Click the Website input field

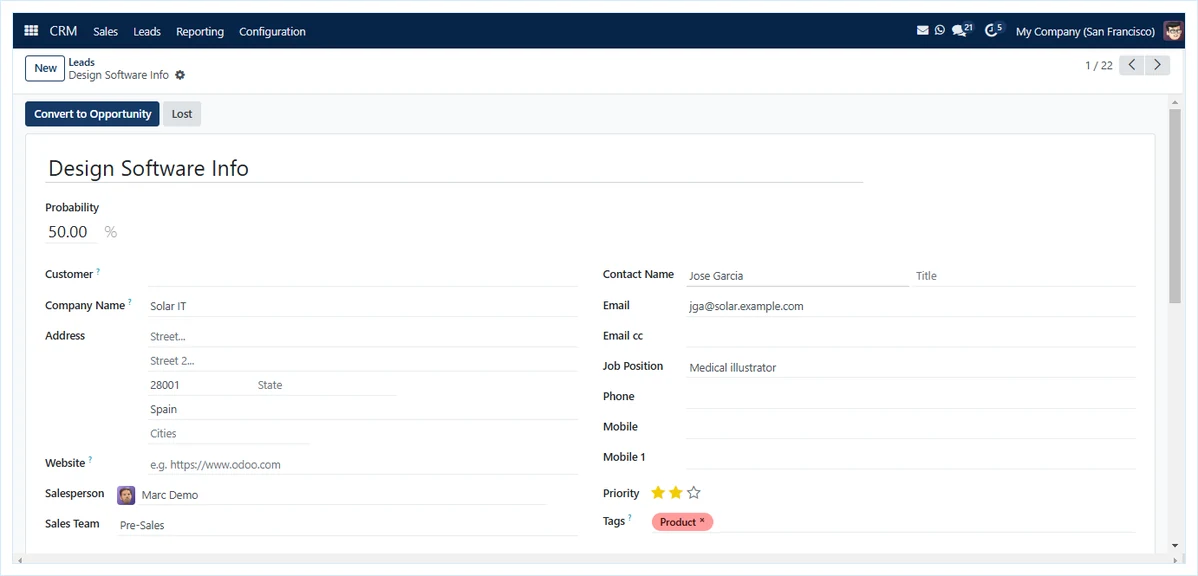pyautogui.click(x=363, y=464)
